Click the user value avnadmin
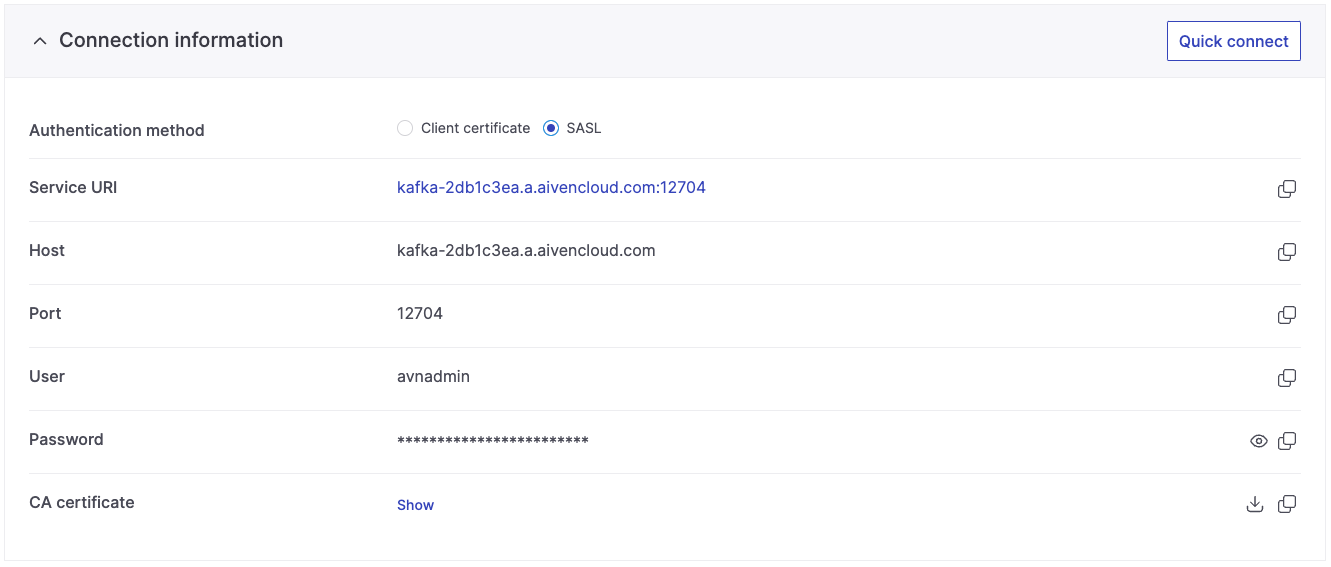Screen dimensions: 1331x567 (433, 376)
